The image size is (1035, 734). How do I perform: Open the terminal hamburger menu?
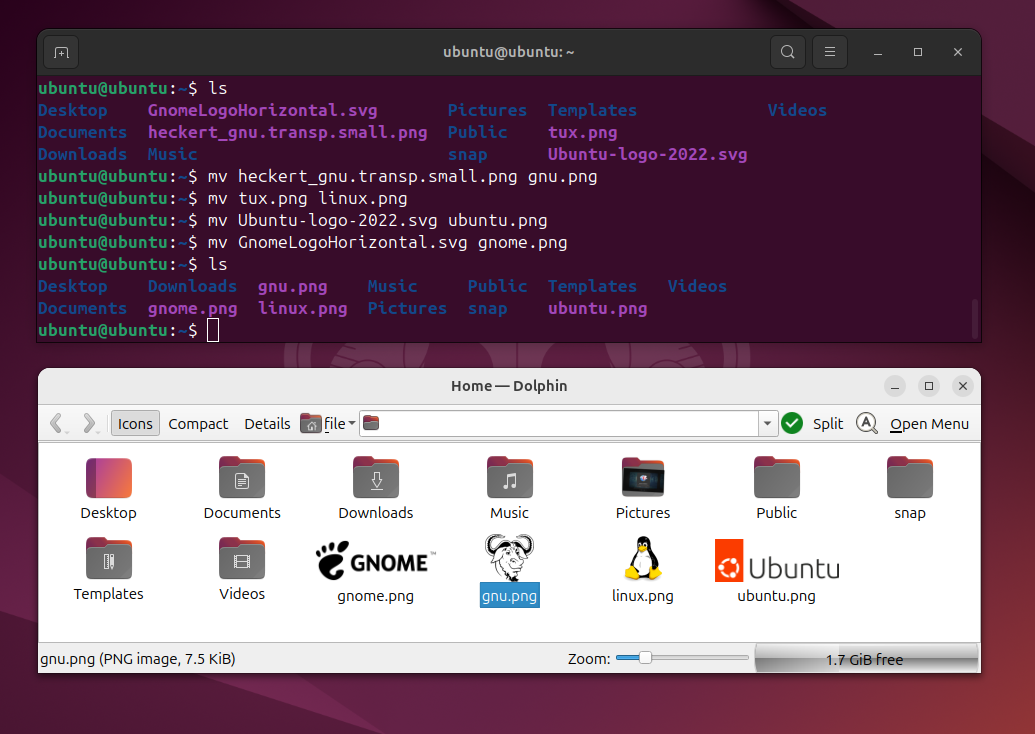tap(830, 51)
